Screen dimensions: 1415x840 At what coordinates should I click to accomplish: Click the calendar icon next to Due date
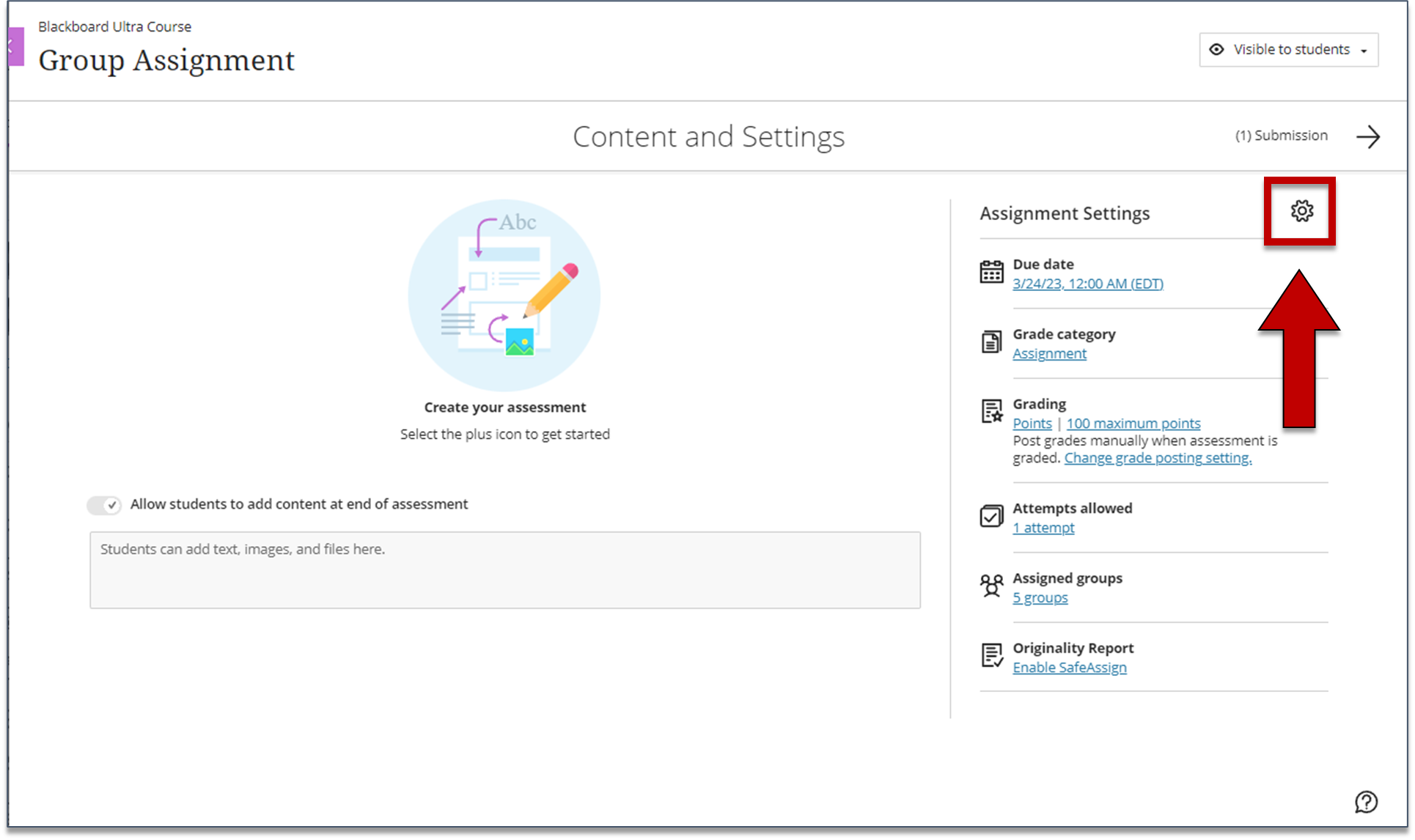click(x=991, y=271)
